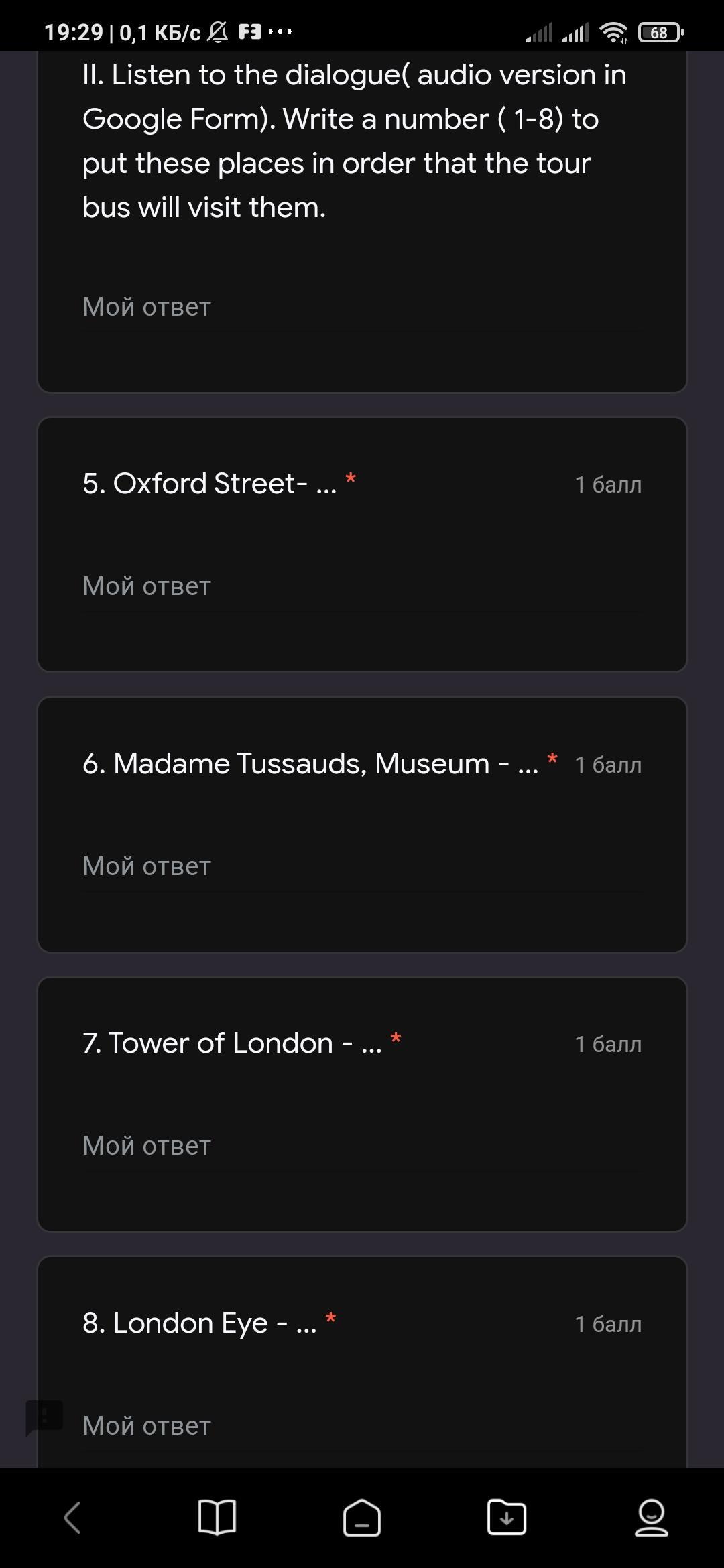Screen dimensions: 724x1568
Task: Tap the three-dots status bar icon
Action: (x=280, y=31)
